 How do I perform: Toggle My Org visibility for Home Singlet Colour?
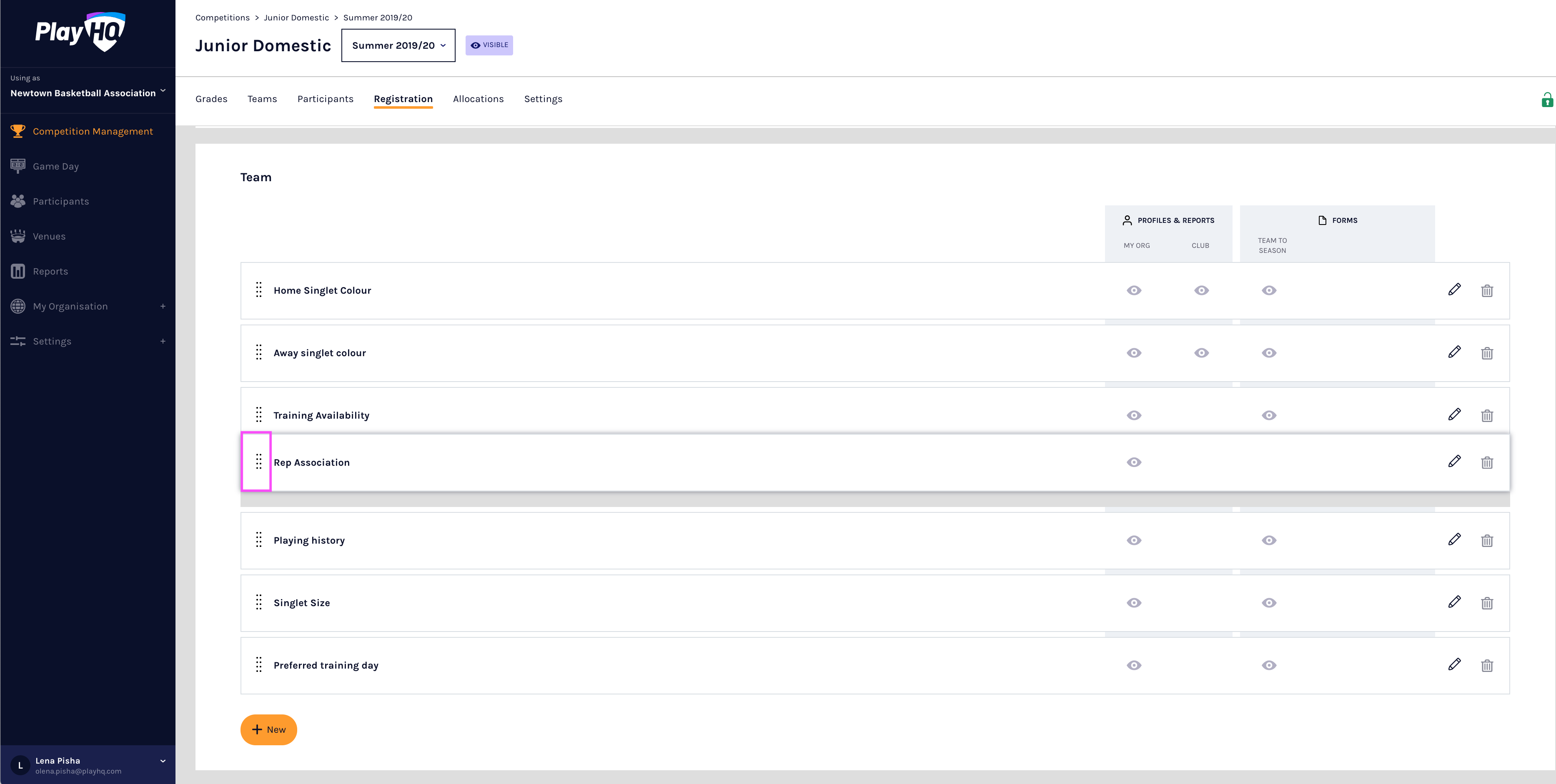[x=1134, y=290]
